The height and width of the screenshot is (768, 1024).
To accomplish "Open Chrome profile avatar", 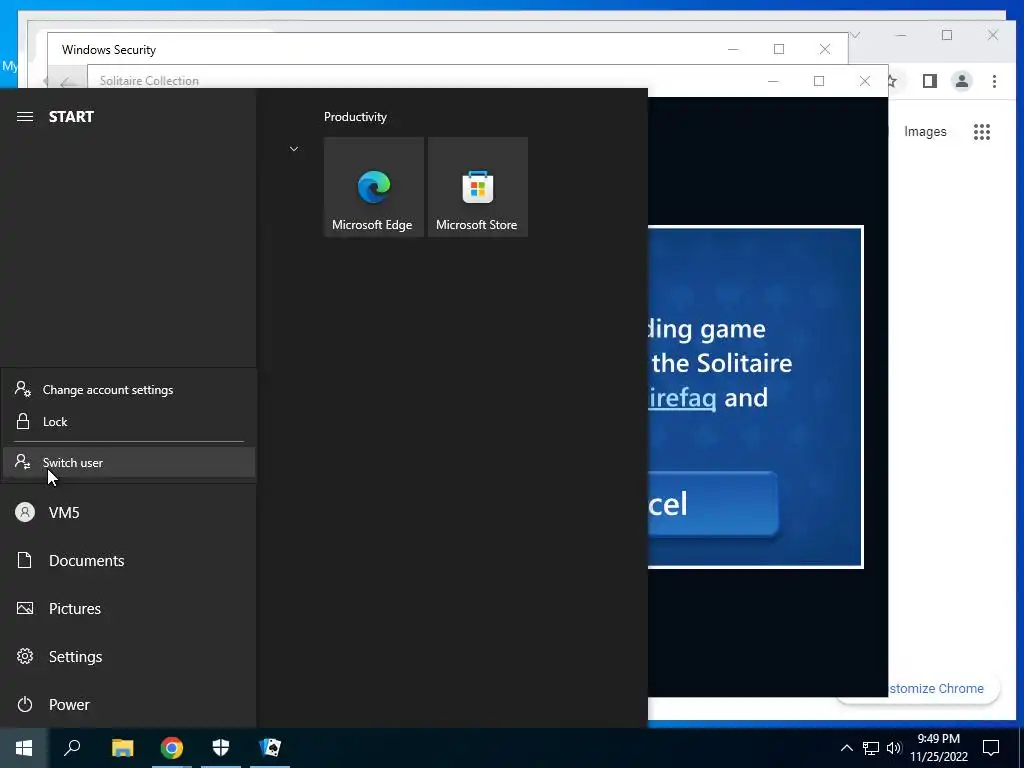I will click(962, 81).
